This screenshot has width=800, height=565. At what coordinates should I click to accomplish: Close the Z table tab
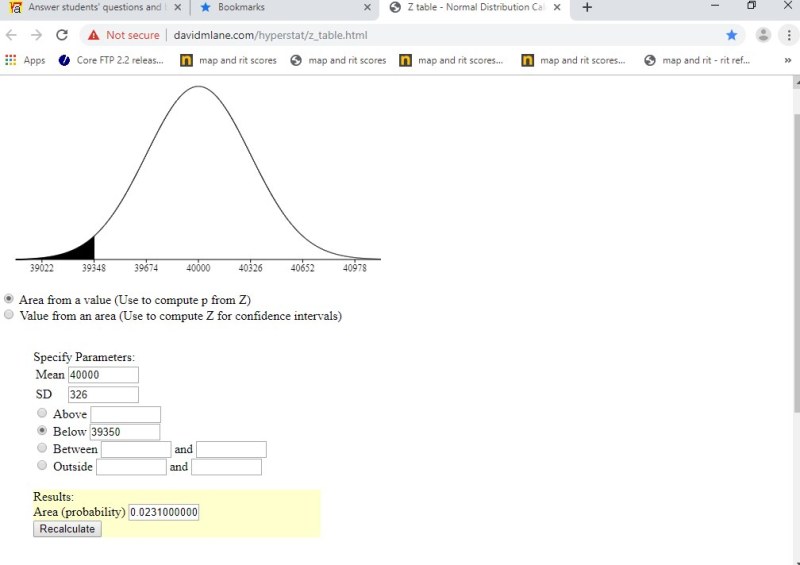557,7
